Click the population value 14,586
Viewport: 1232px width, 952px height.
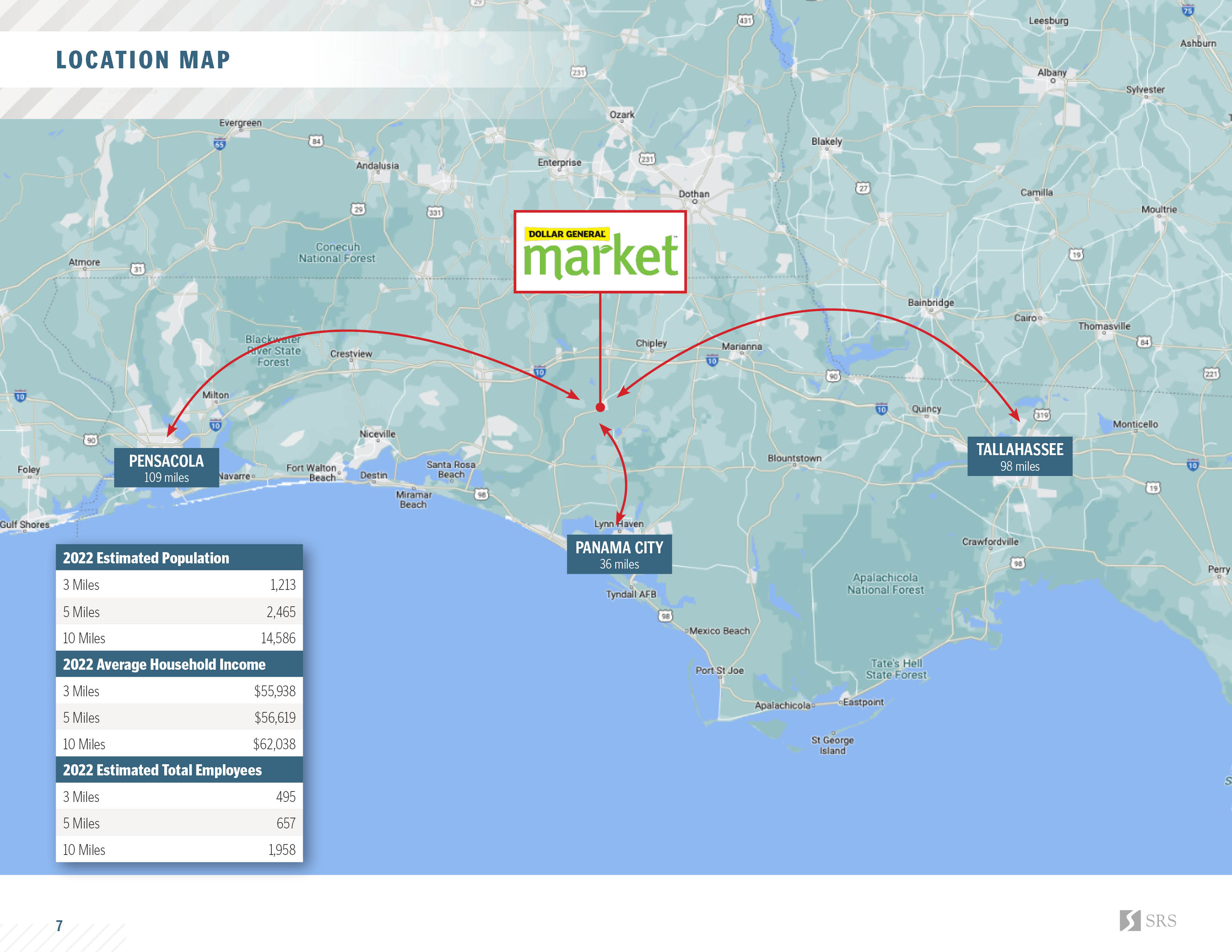click(278, 638)
